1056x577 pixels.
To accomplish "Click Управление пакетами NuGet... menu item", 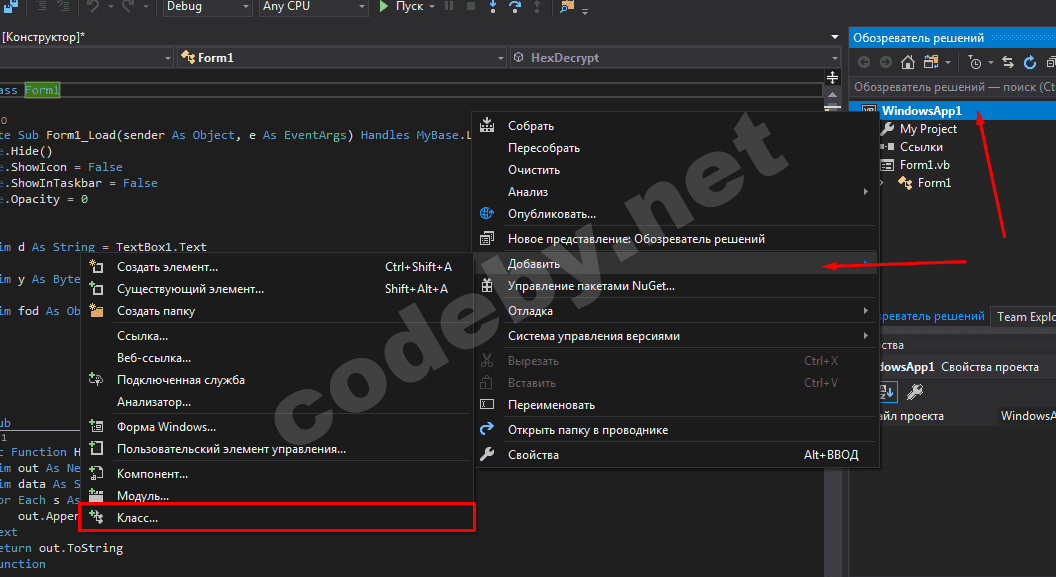I will click(591, 286).
